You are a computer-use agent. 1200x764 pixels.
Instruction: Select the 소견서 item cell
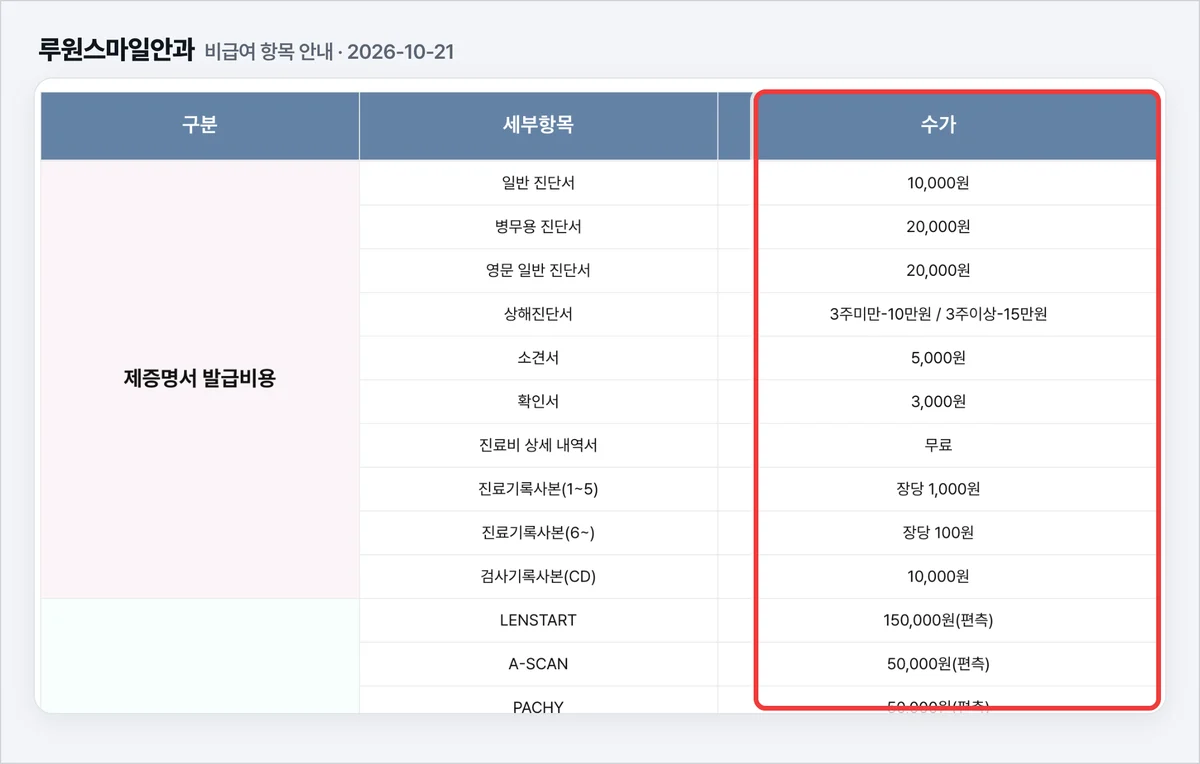pyautogui.click(x=538, y=358)
